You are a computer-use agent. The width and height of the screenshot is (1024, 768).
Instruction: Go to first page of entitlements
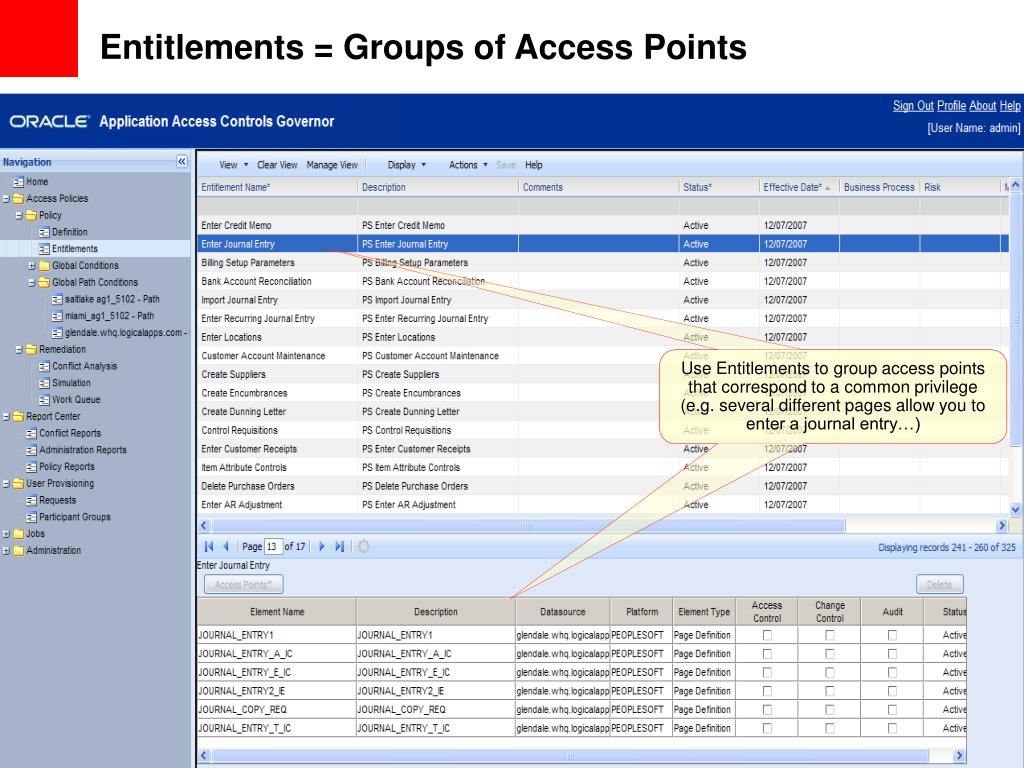tap(209, 547)
